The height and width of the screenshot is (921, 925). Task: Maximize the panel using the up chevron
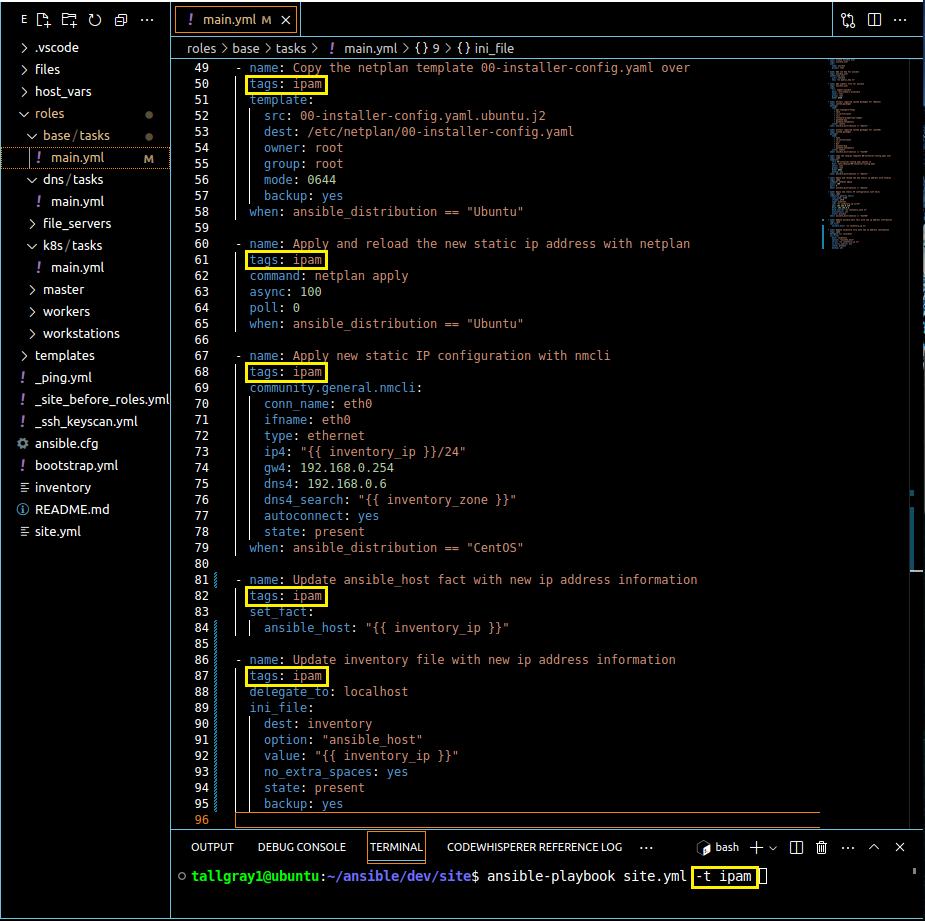pyautogui.click(x=874, y=847)
